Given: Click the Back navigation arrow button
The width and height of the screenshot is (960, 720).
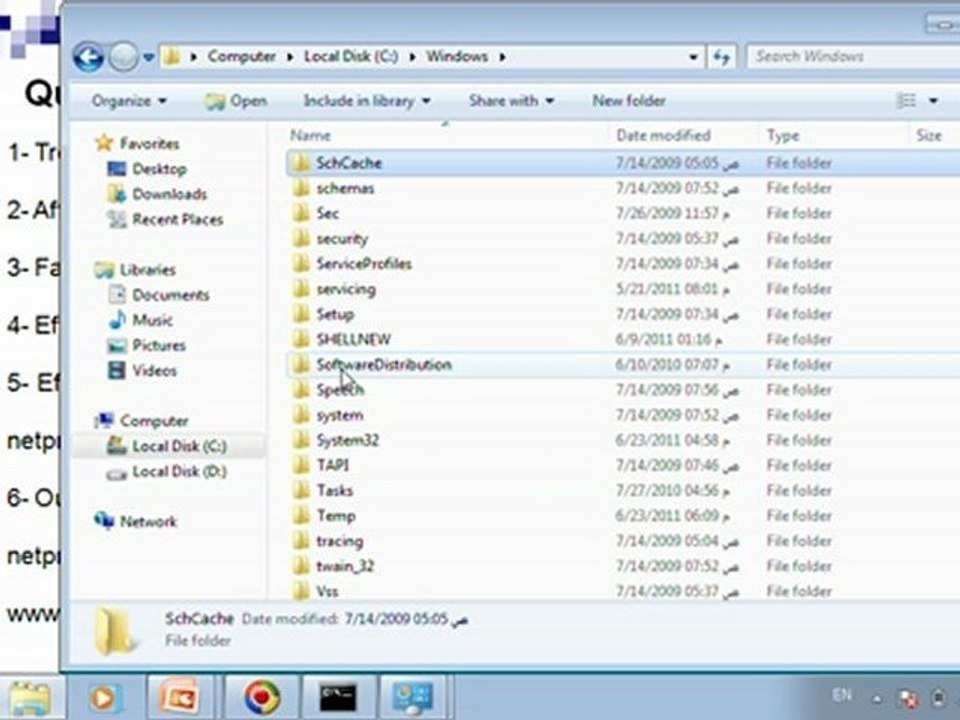Looking at the screenshot, I should [88, 58].
